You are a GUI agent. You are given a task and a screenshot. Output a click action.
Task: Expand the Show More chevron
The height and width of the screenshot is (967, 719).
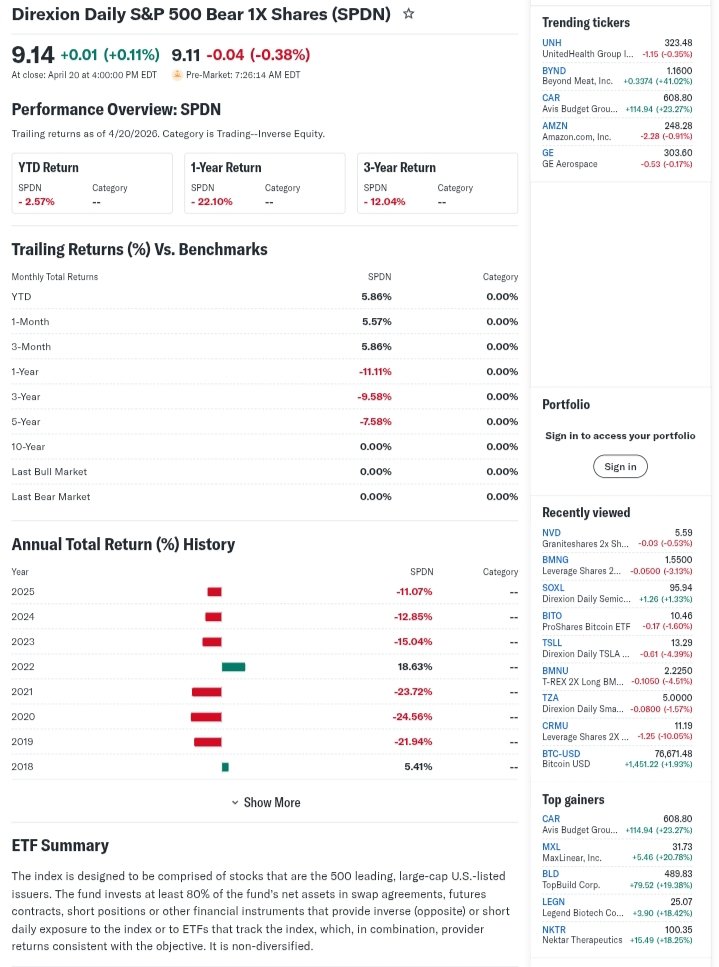pyautogui.click(x=265, y=802)
